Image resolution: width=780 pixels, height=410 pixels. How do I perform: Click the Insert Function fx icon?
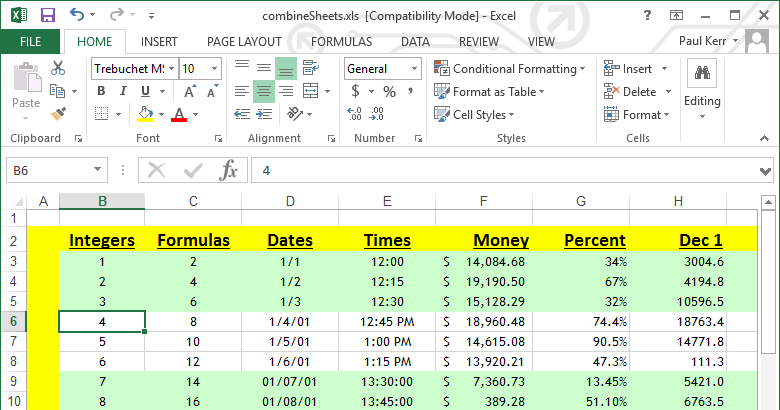(228, 171)
